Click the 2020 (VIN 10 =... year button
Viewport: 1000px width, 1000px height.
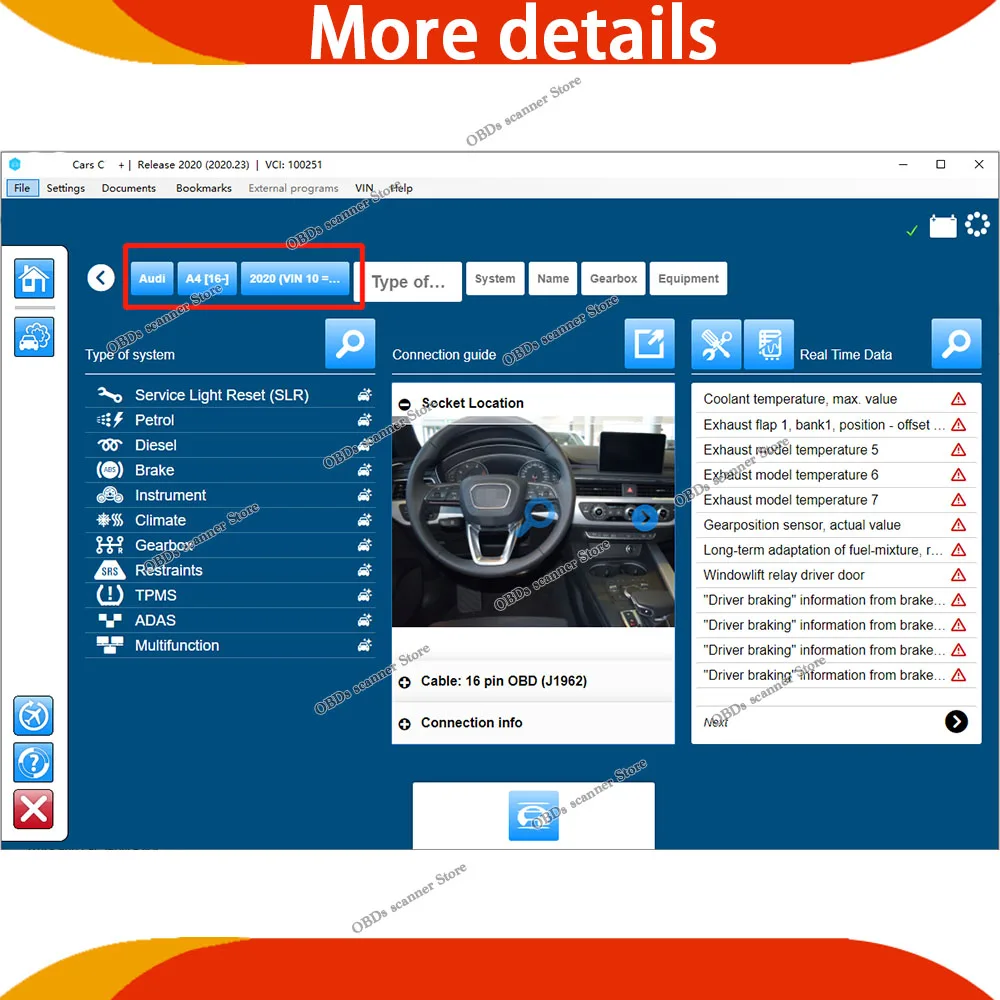295,279
